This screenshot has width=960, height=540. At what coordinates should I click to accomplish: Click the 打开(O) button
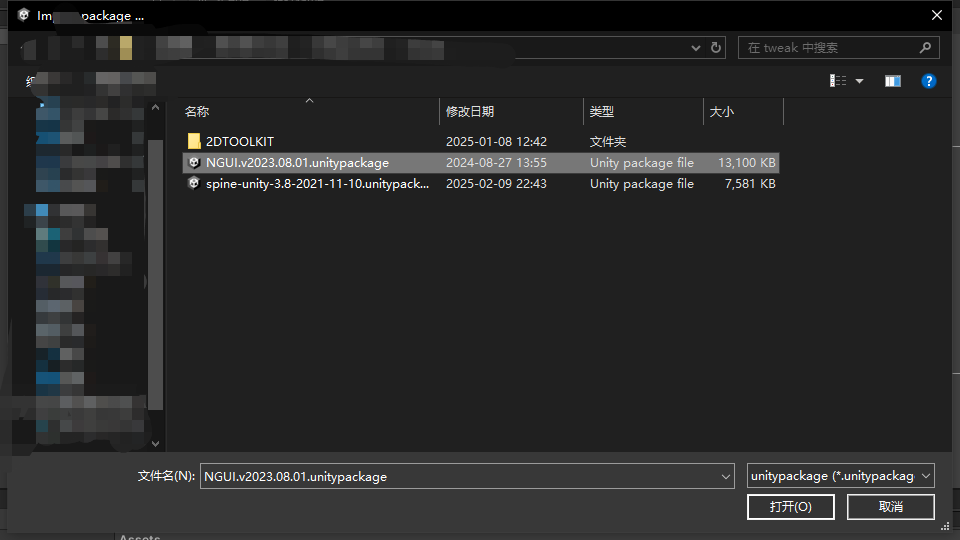pos(790,507)
